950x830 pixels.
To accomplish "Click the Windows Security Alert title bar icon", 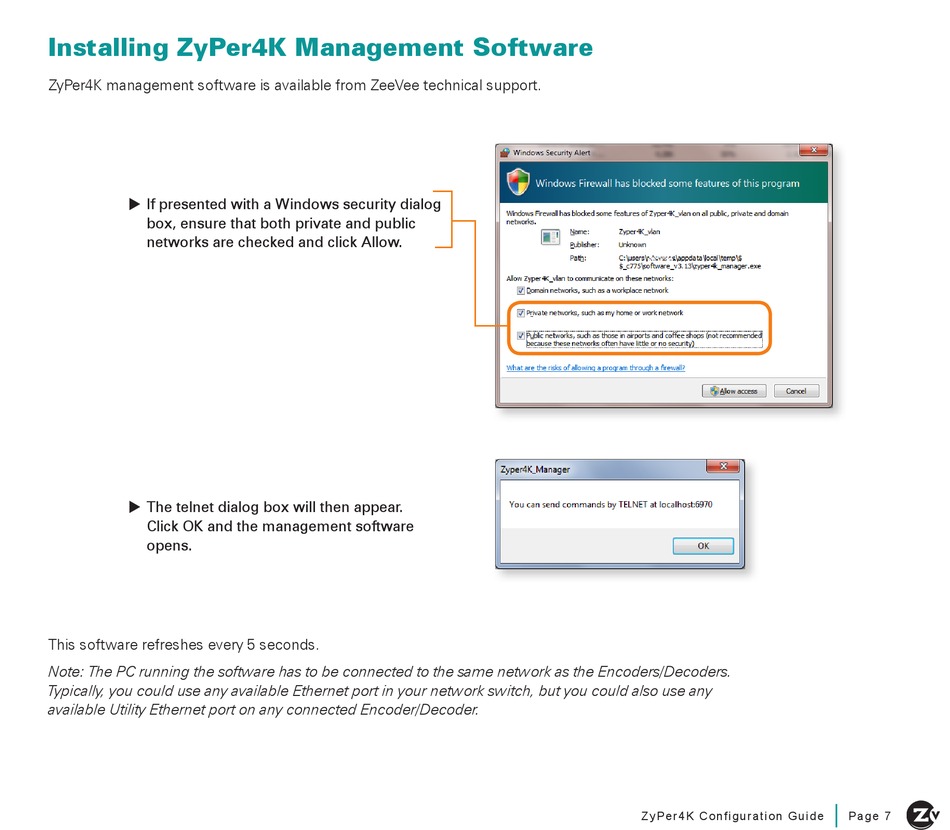I will click(505, 153).
